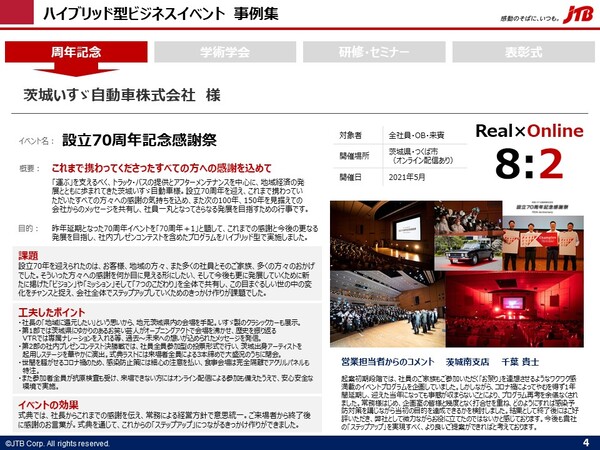Click the masked audience photo

468,217
